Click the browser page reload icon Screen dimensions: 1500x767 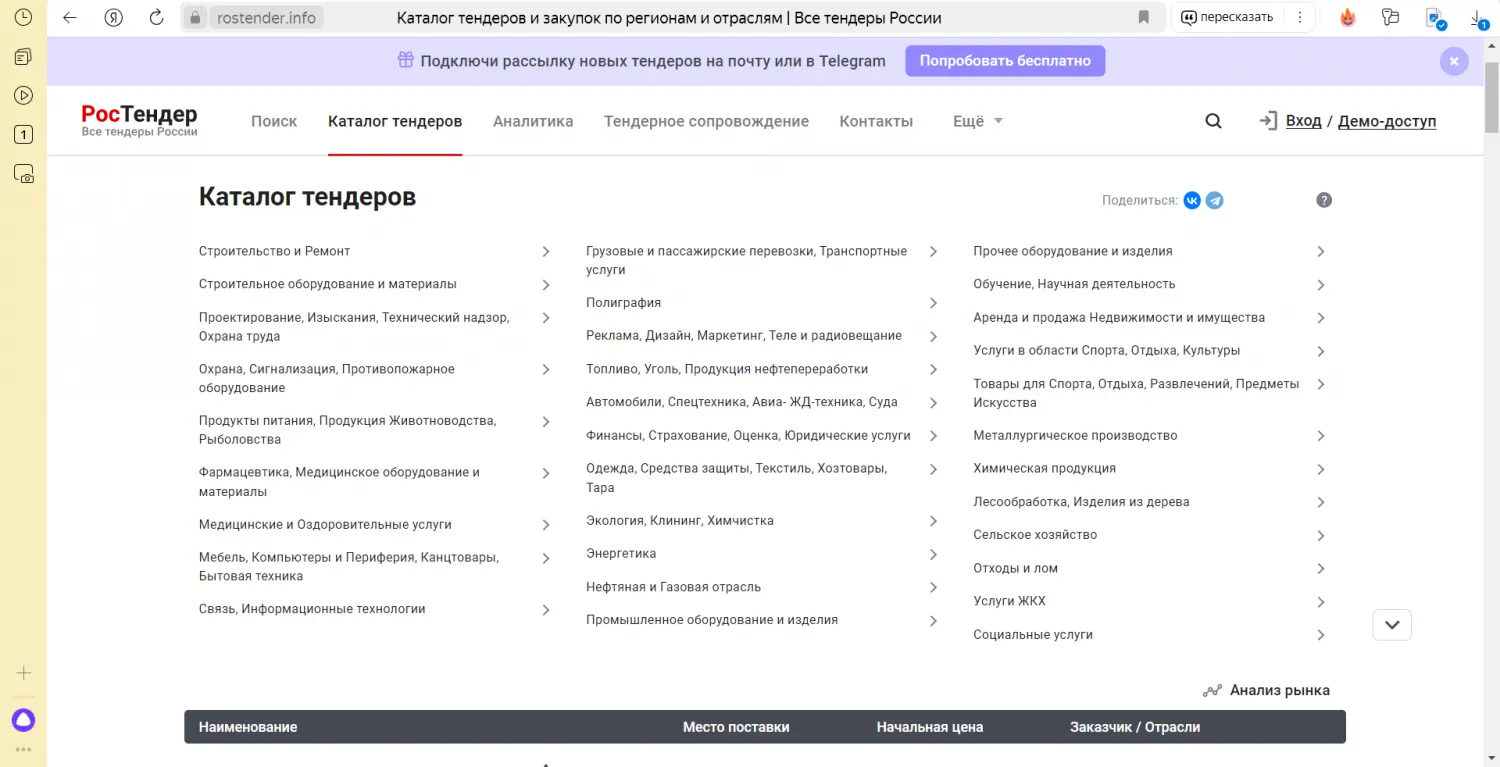point(156,17)
